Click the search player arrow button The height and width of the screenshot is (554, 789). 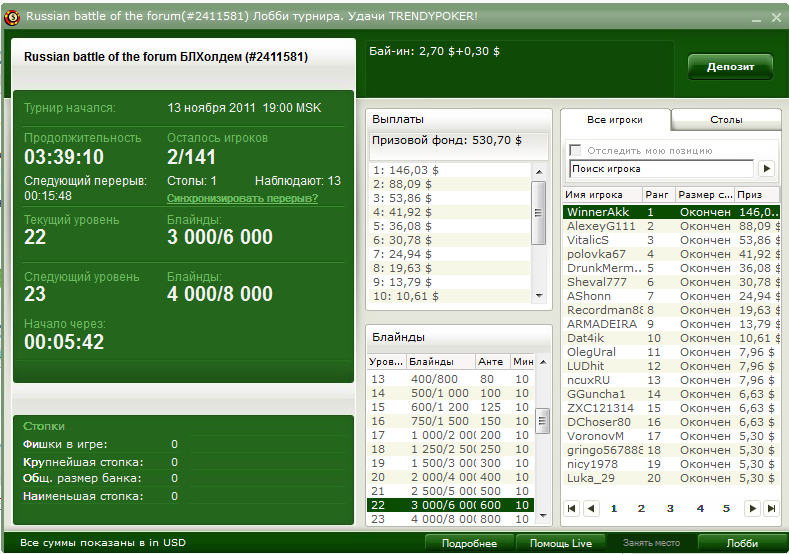coord(766,169)
